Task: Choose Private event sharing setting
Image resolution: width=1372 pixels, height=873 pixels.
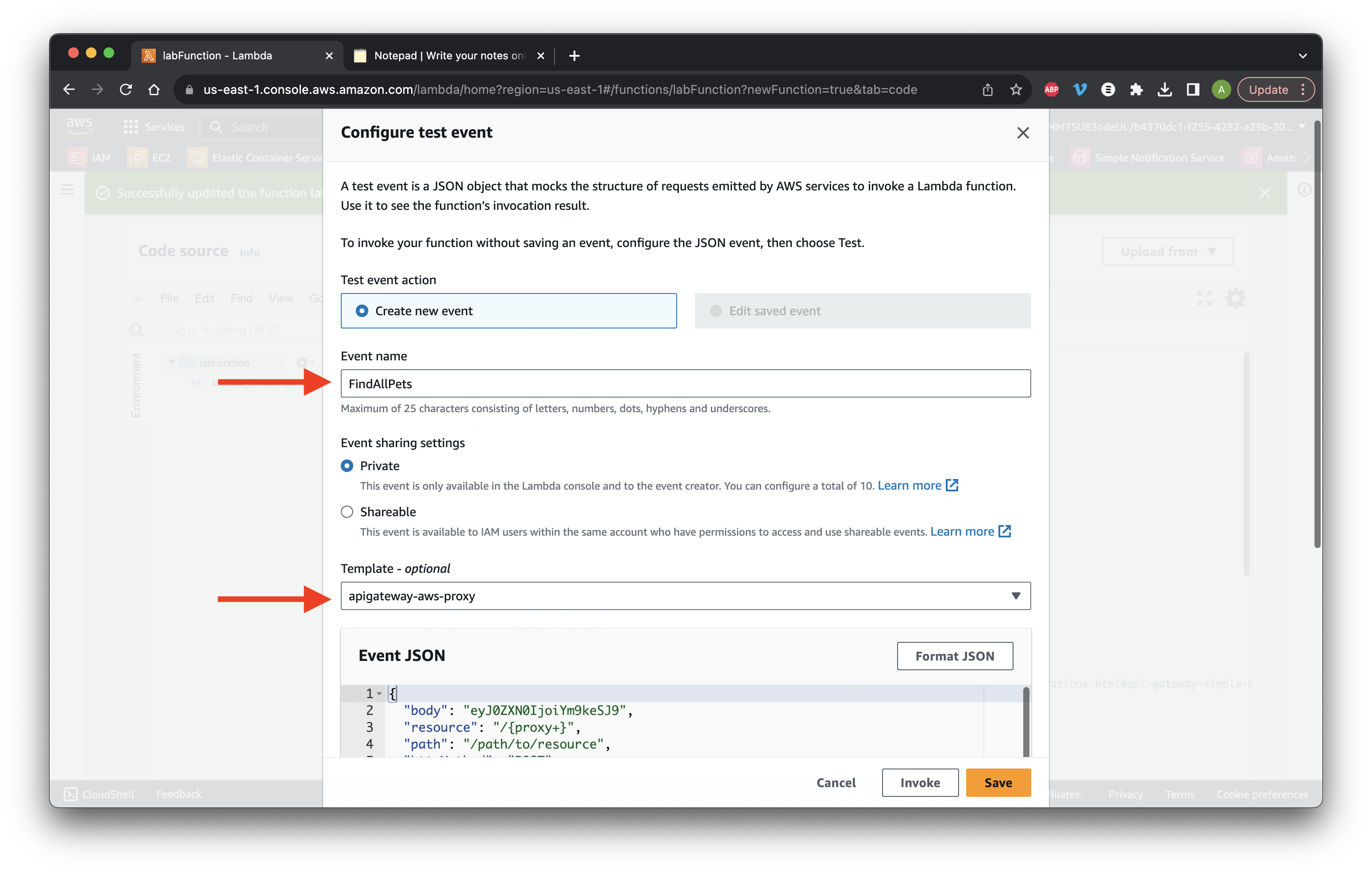Action: (347, 466)
